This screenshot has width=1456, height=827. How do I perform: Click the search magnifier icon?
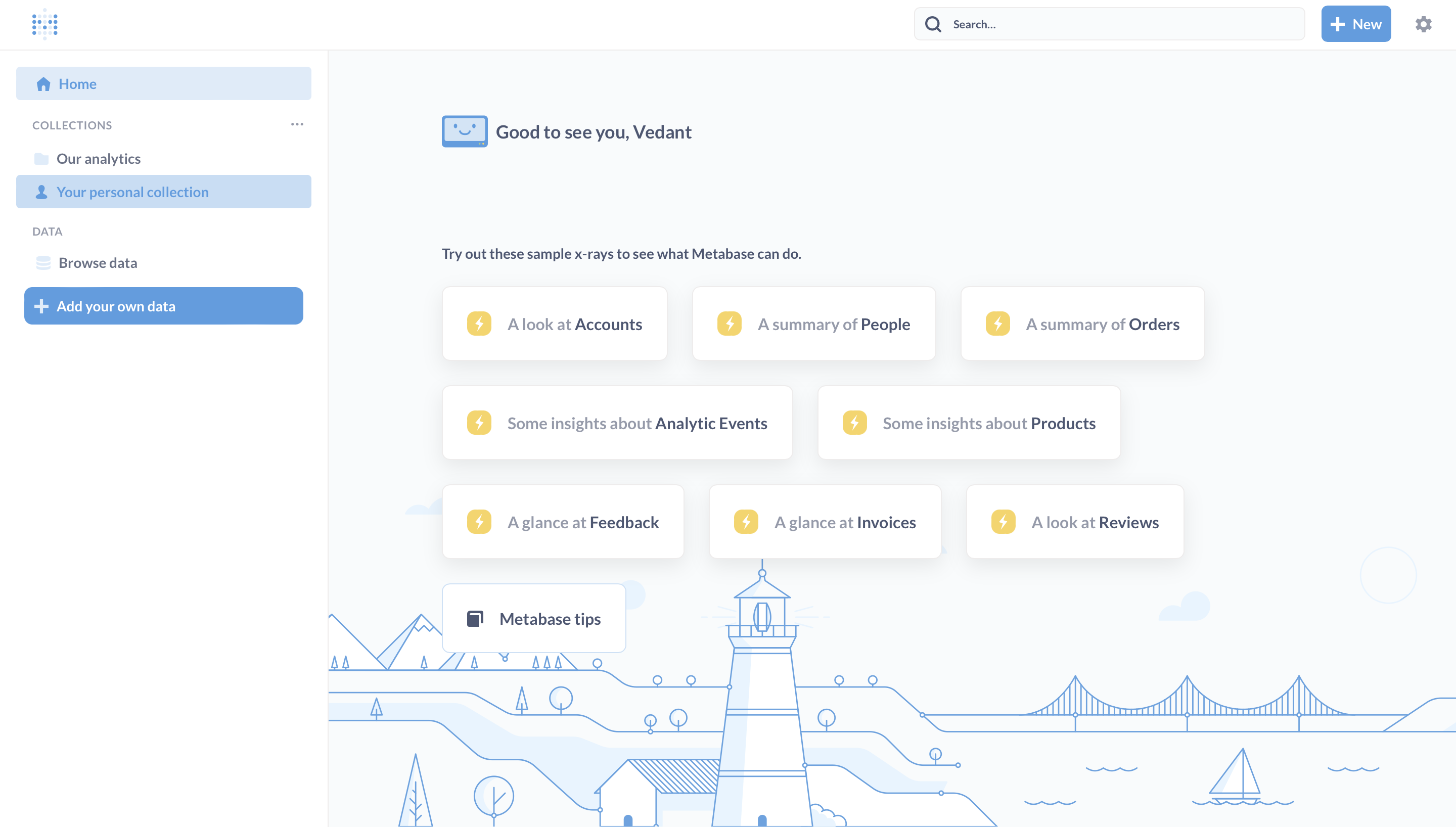(x=933, y=24)
